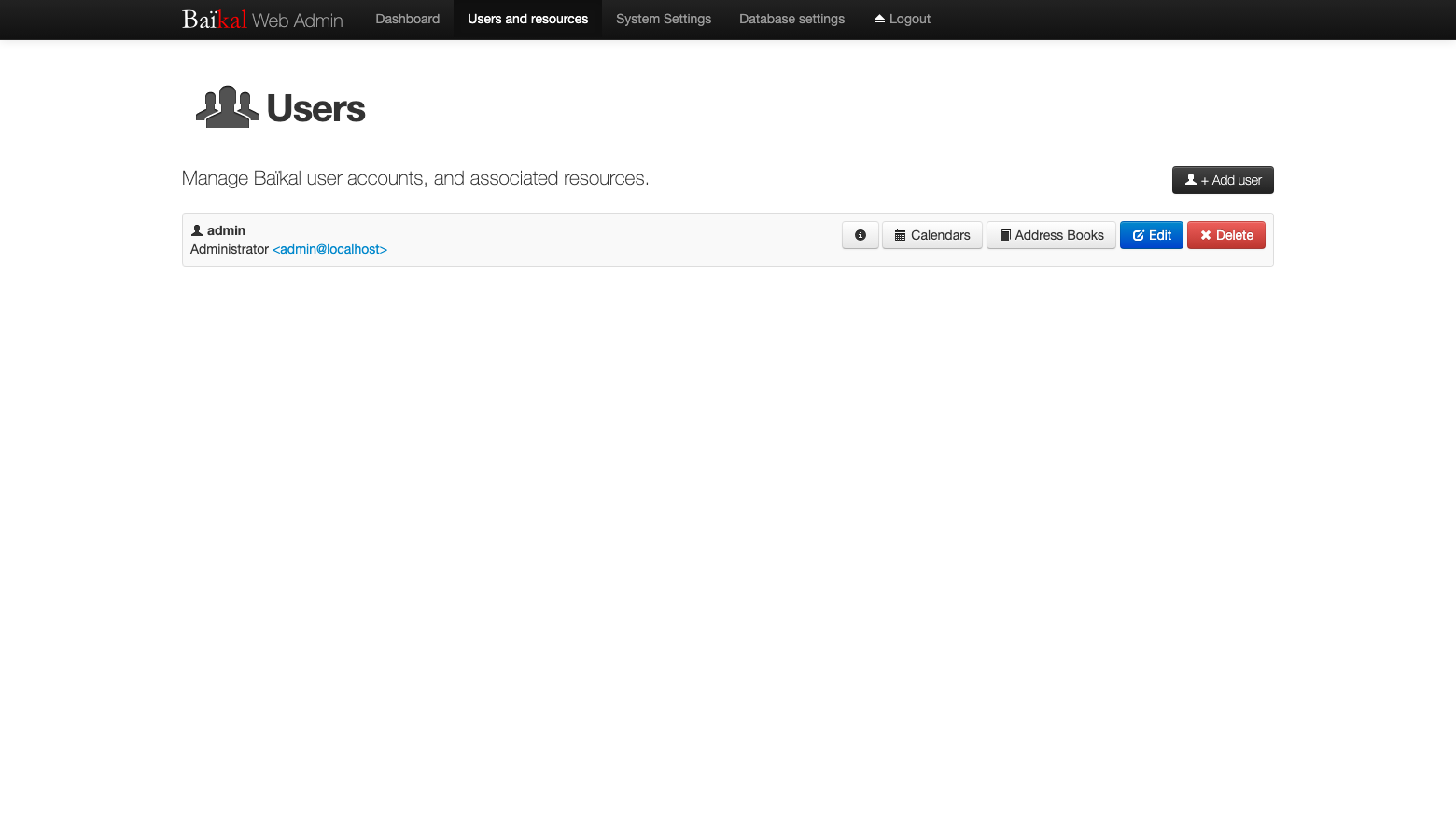Click the 'Users' page heading

click(315, 108)
